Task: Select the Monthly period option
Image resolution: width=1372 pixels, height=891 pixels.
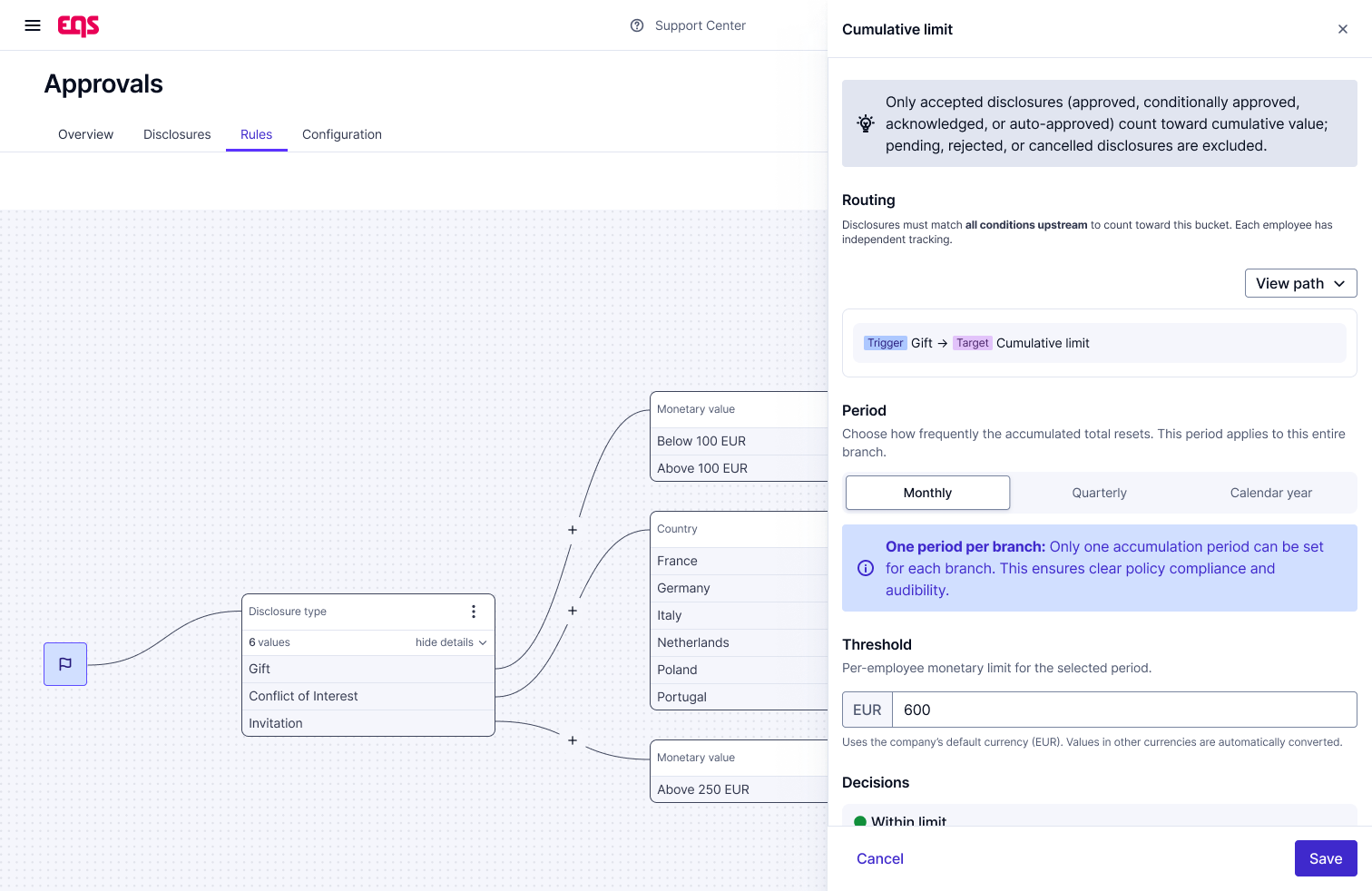Action: tap(927, 493)
